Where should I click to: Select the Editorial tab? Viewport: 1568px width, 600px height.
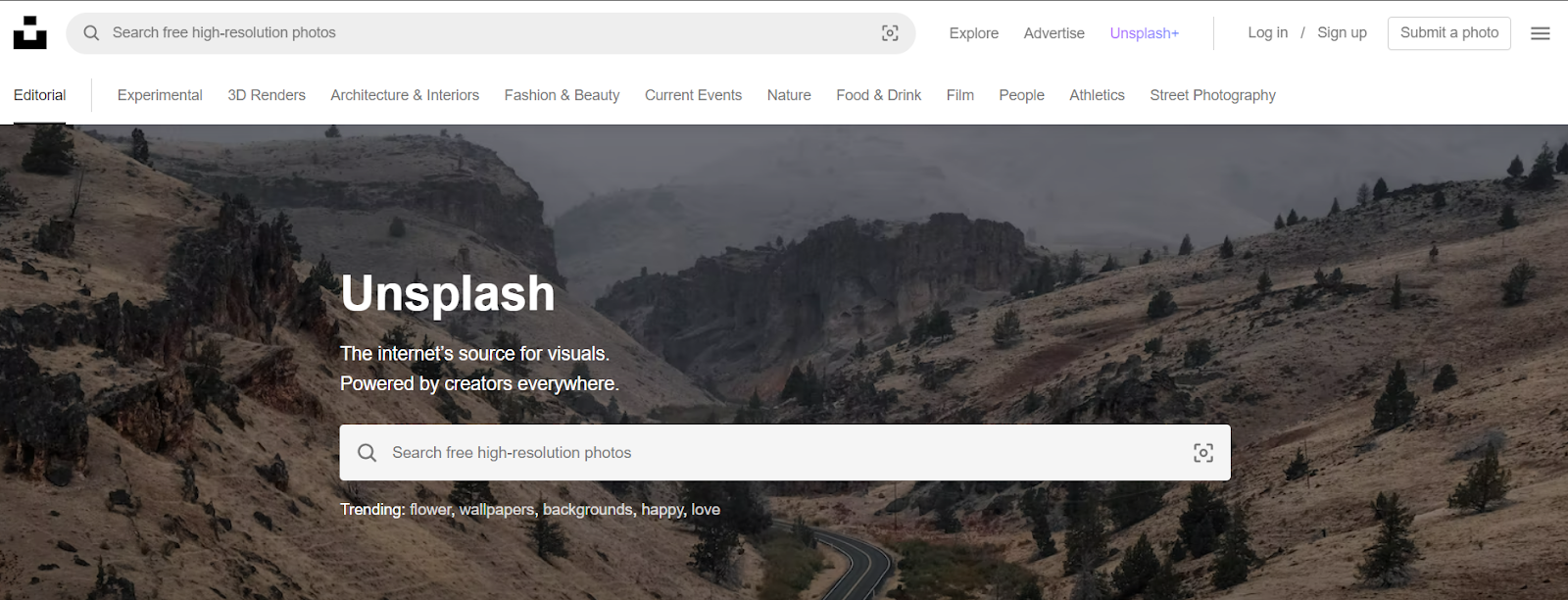point(40,95)
